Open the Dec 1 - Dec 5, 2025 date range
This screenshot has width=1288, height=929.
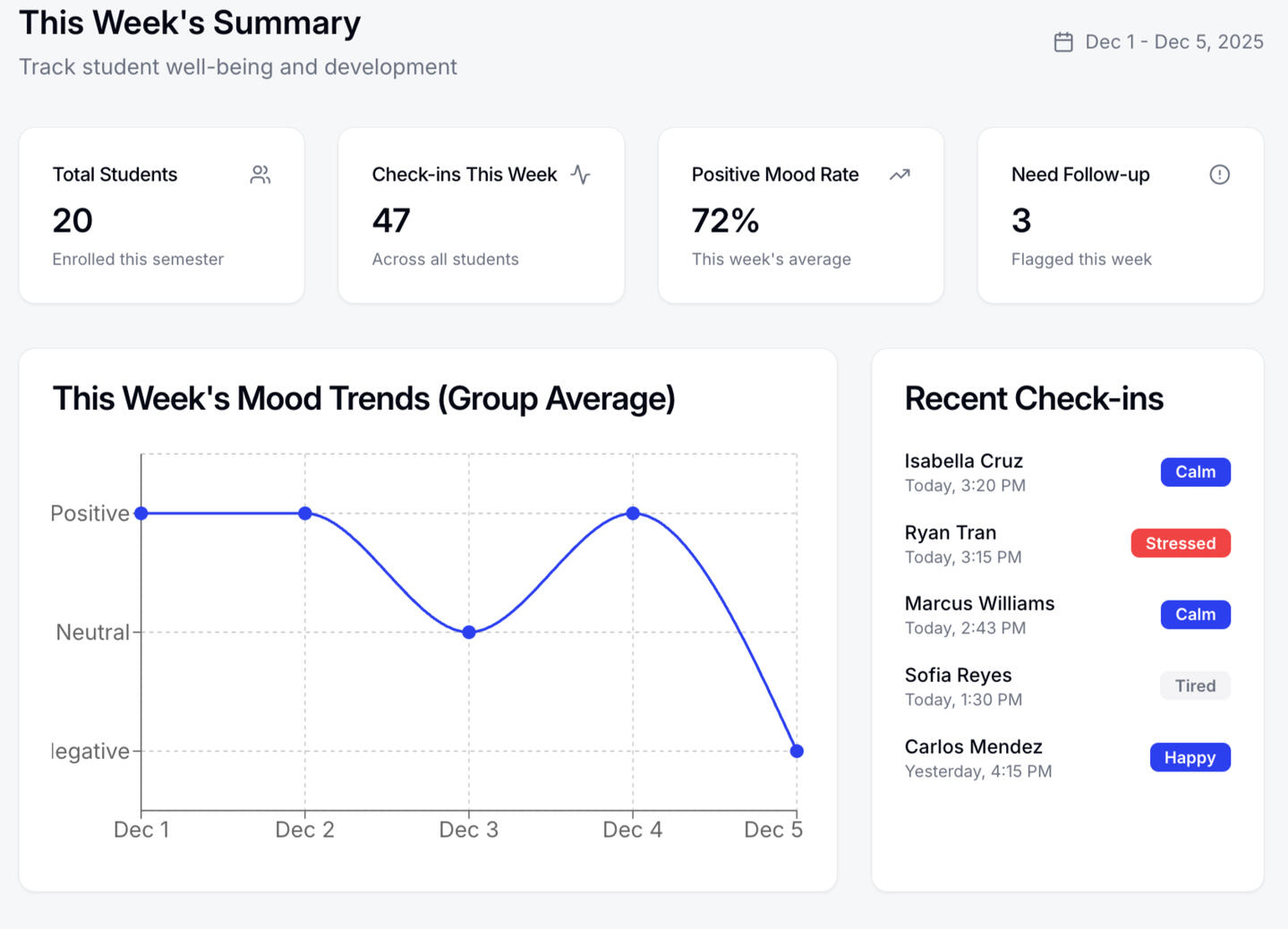(x=1173, y=42)
